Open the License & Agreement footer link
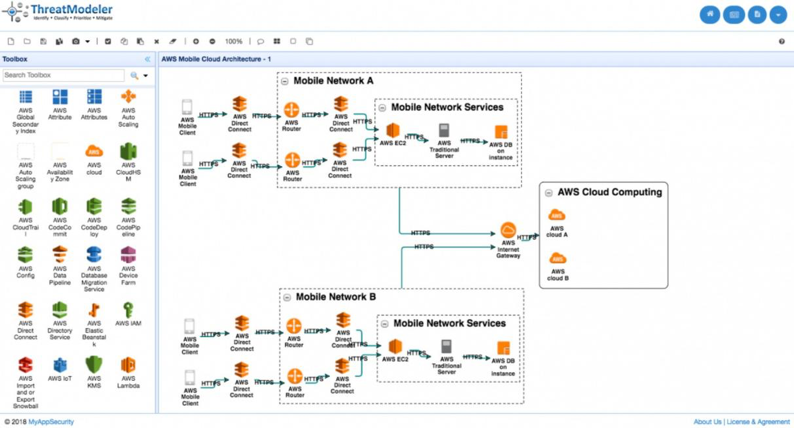This screenshot has width=794, height=428. (758, 421)
